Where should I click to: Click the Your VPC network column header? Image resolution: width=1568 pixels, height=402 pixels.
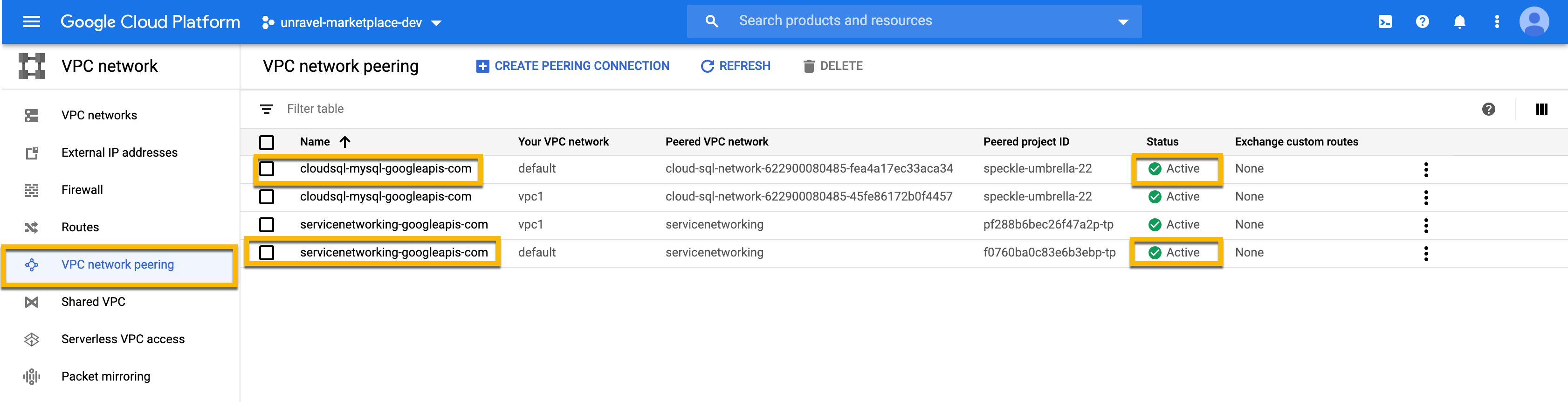click(563, 142)
